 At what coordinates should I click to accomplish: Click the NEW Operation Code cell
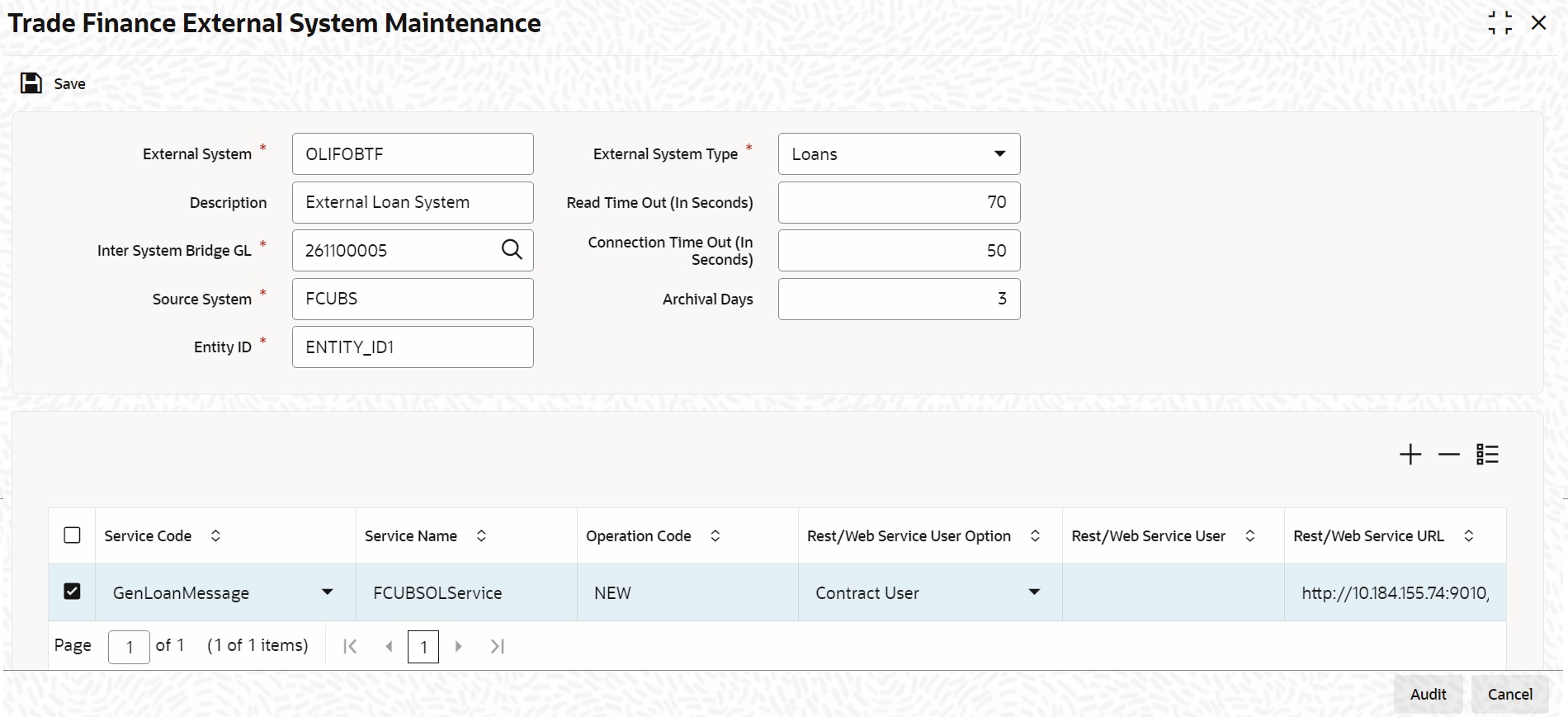(x=687, y=592)
